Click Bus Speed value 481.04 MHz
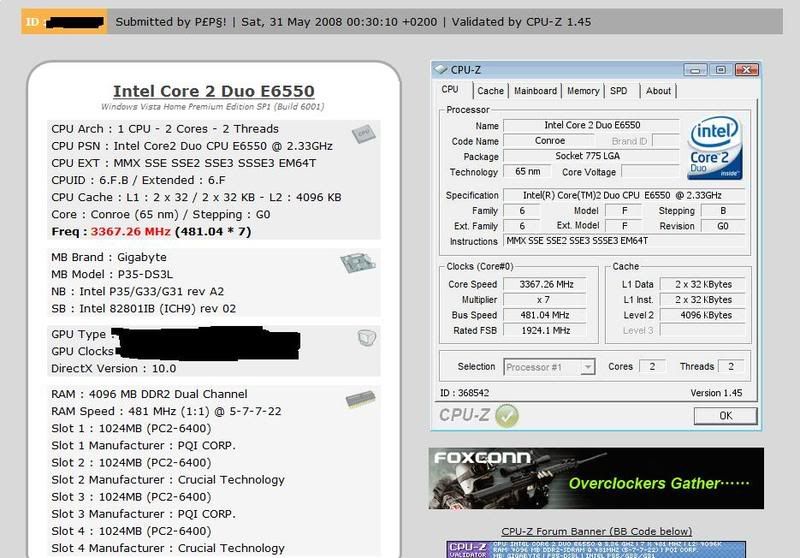This screenshot has height=558, width=800. (x=546, y=315)
